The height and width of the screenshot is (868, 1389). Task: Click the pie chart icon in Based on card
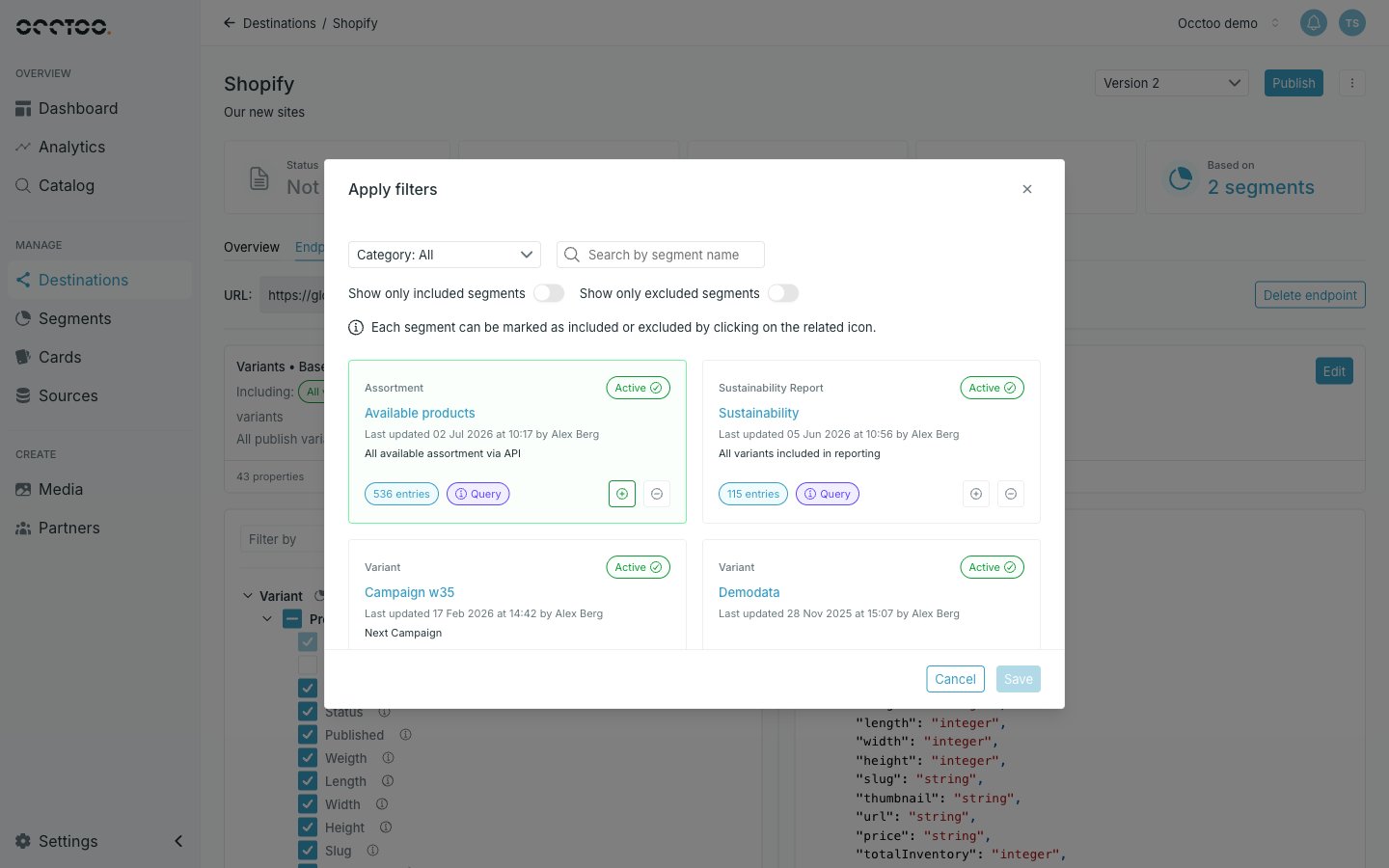pos(1181,178)
